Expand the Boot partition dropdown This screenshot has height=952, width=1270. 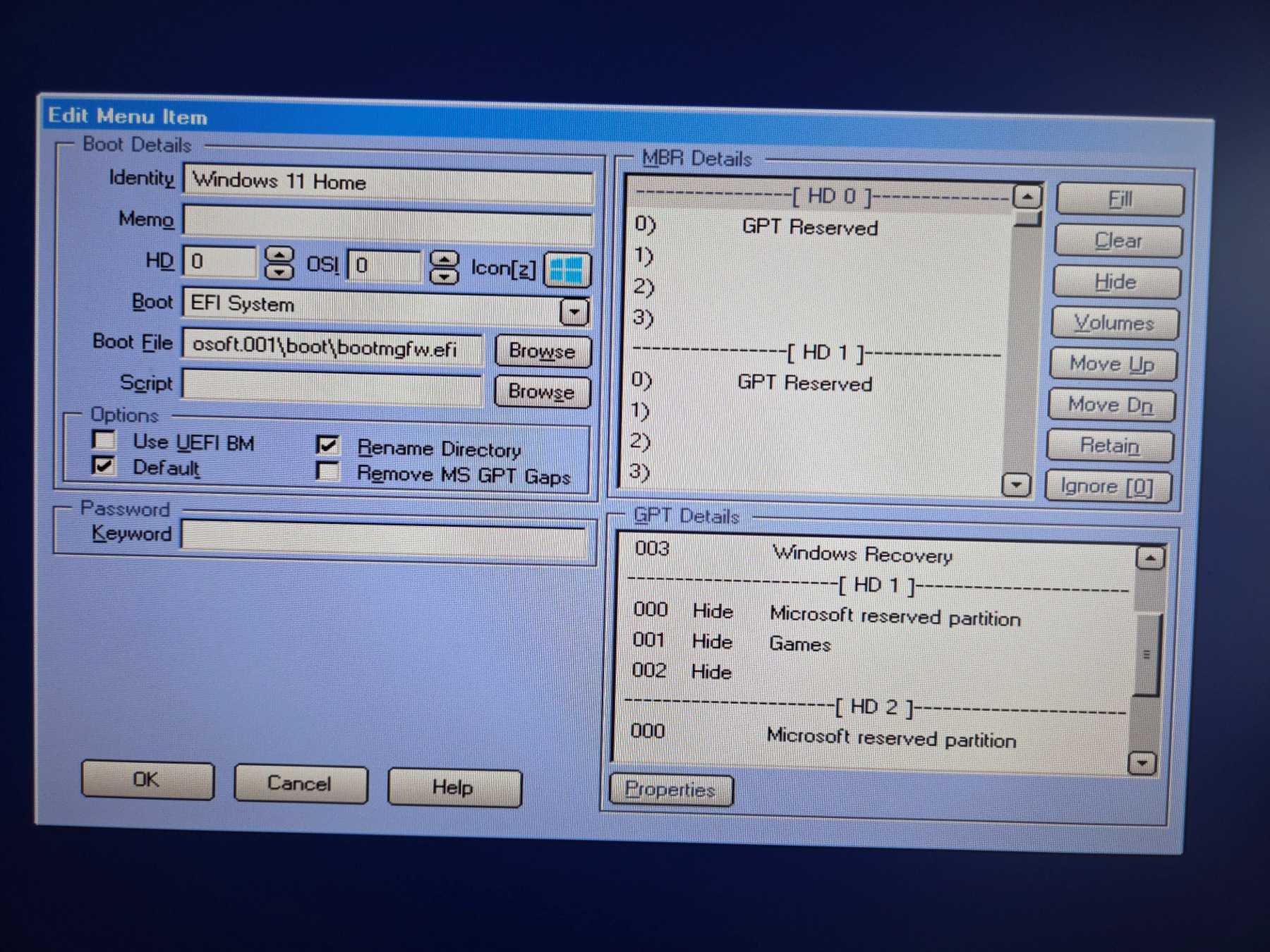click(574, 312)
